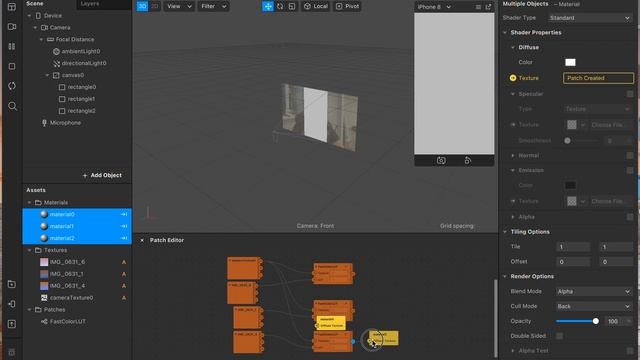640x360 pixels.
Task: Switch viewport to 3D mode
Action: click(x=142, y=6)
